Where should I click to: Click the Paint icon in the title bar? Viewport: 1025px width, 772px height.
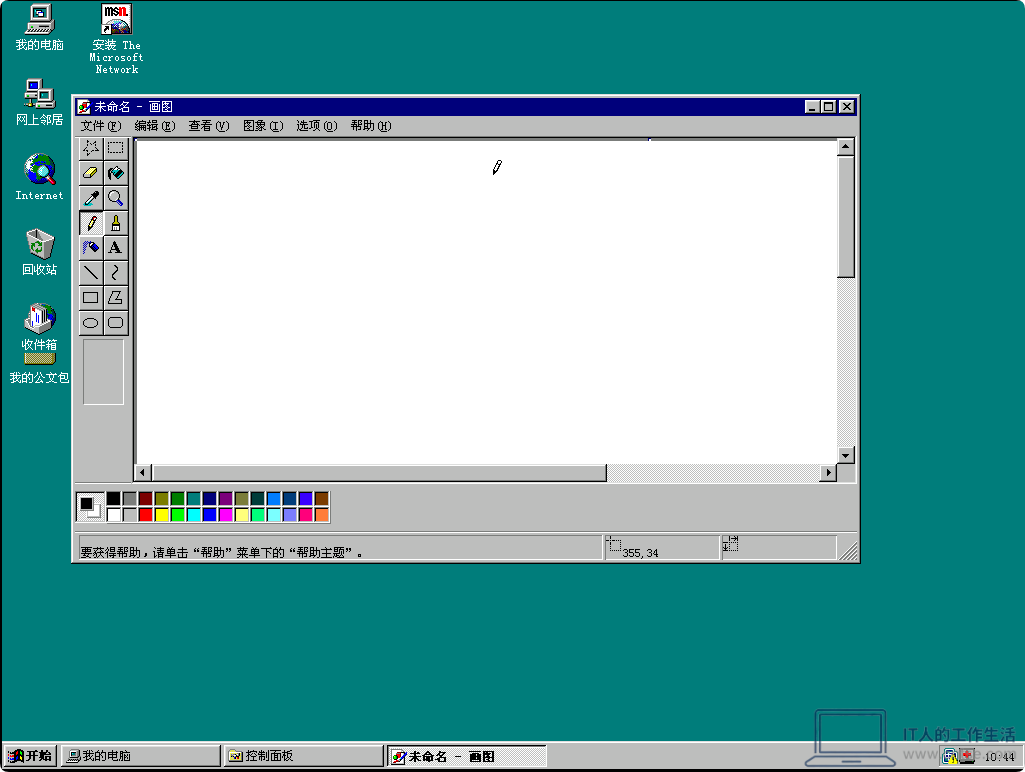[x=84, y=107]
